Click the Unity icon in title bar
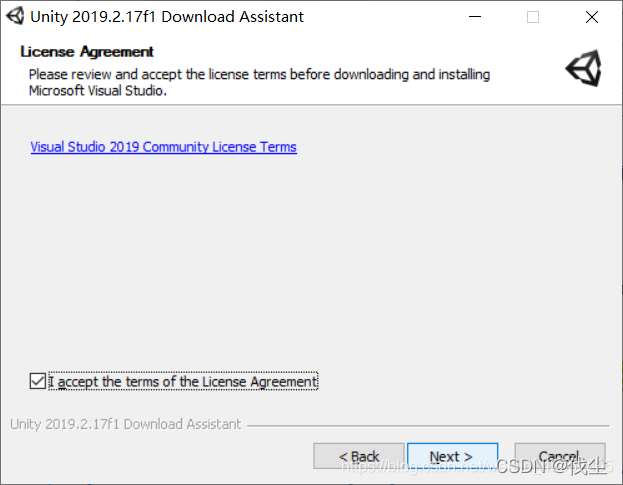This screenshot has width=623, height=485. click(x=15, y=16)
